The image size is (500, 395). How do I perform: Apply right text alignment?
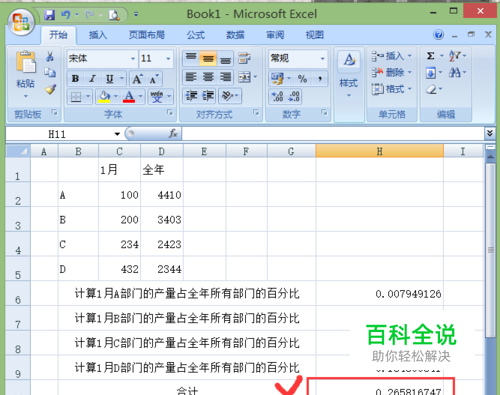(x=226, y=77)
